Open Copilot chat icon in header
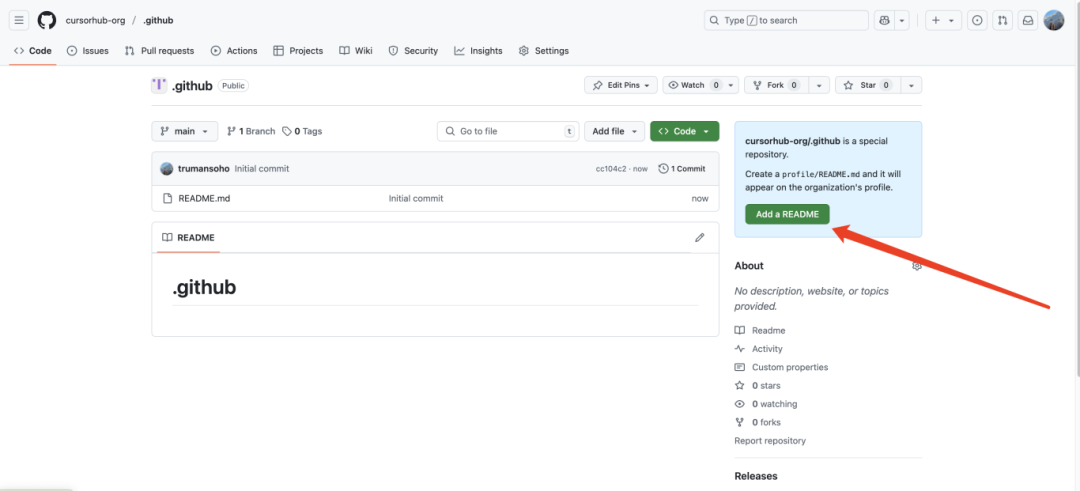 pyautogui.click(x=884, y=20)
